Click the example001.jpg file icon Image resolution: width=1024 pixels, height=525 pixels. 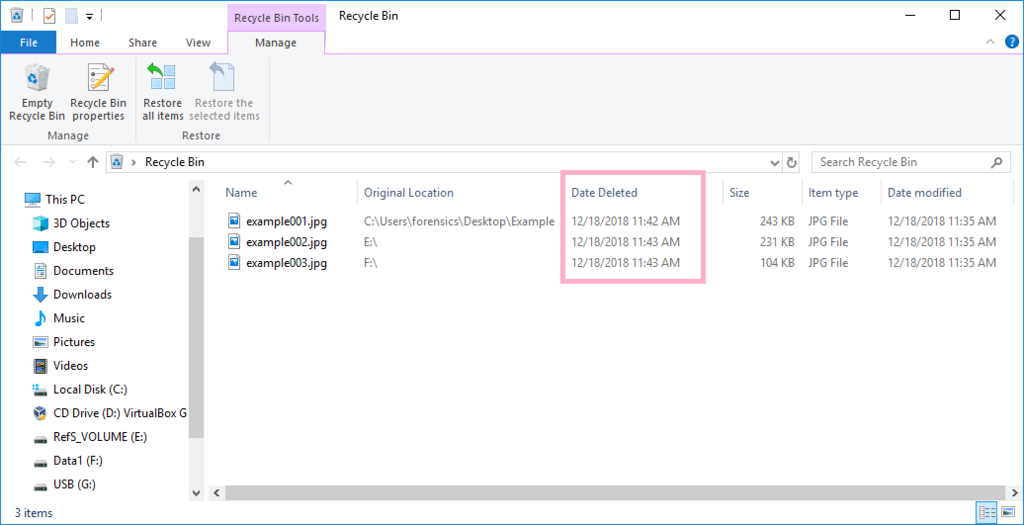pos(235,221)
